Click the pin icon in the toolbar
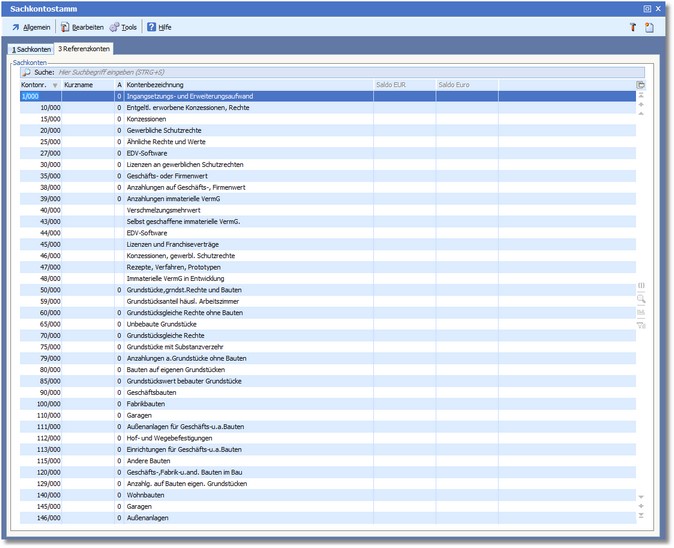The image size is (674, 548). click(x=632, y=27)
